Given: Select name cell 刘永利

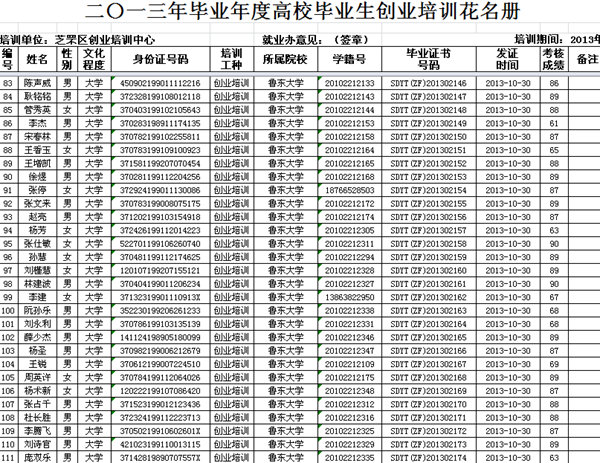Looking at the screenshot, I should point(38,324).
